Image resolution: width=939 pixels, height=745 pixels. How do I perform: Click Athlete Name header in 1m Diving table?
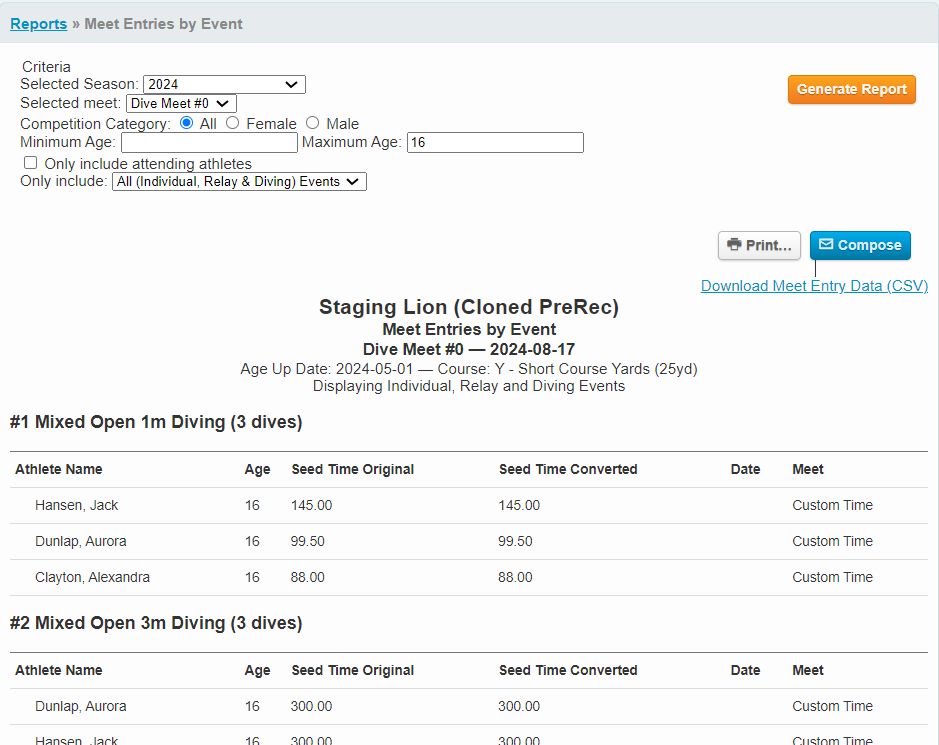59,469
